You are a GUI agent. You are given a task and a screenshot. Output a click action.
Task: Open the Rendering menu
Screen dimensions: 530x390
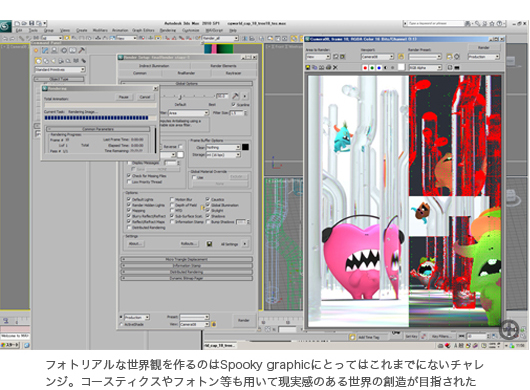pos(168,30)
